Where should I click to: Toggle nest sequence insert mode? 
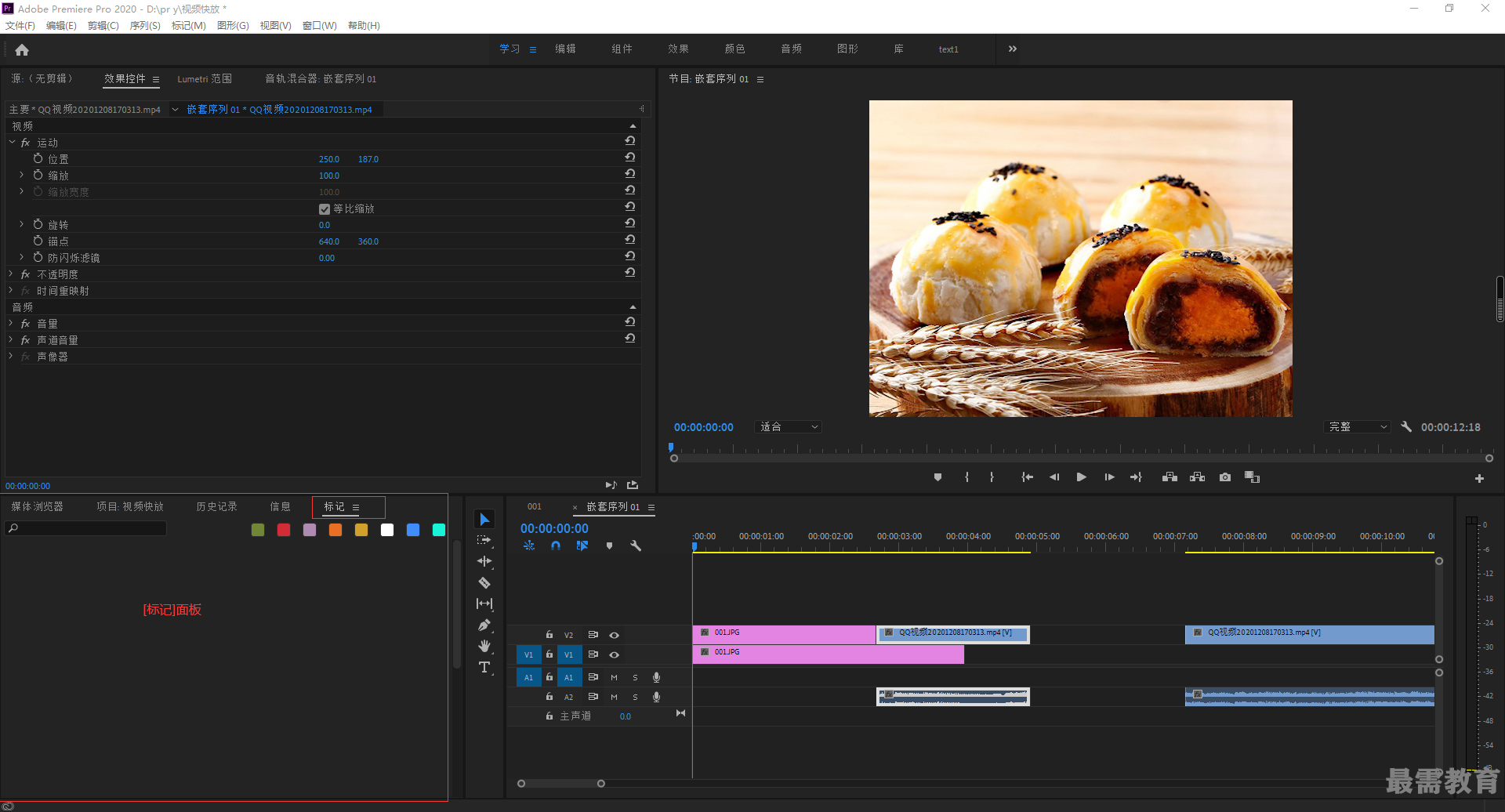529,546
